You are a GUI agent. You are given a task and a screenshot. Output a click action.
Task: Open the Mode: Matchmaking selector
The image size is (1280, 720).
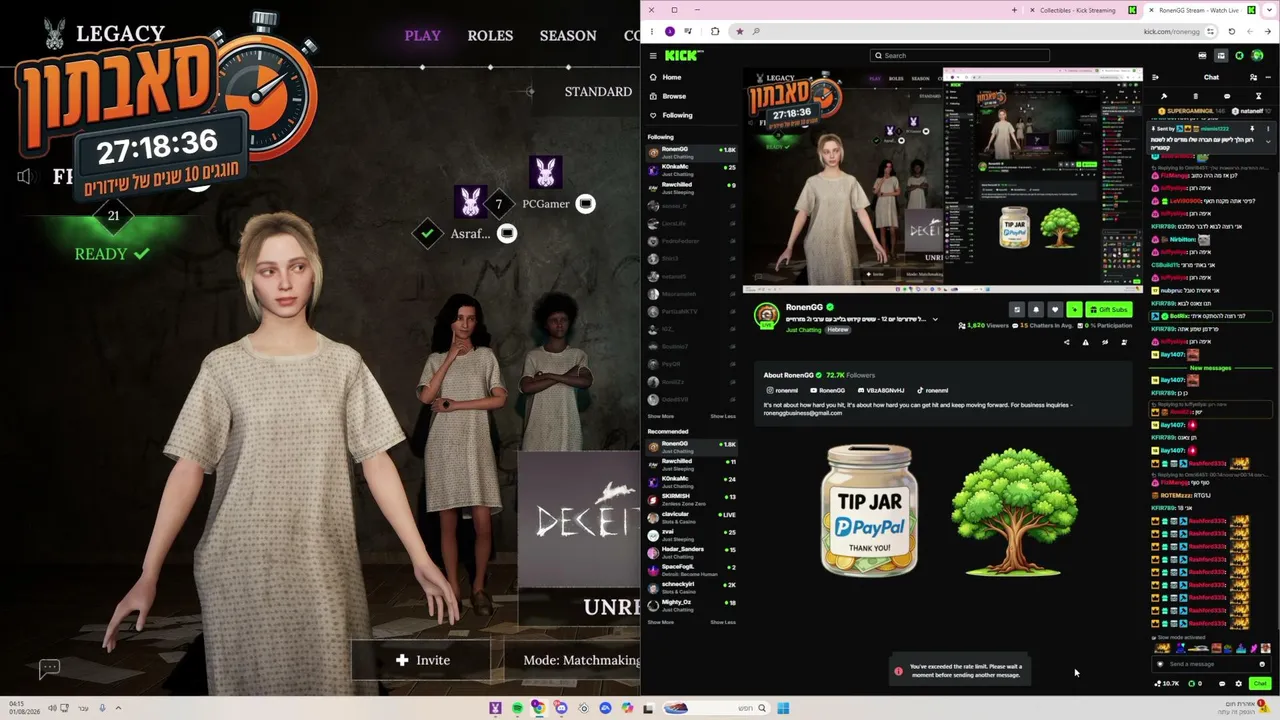click(580, 660)
